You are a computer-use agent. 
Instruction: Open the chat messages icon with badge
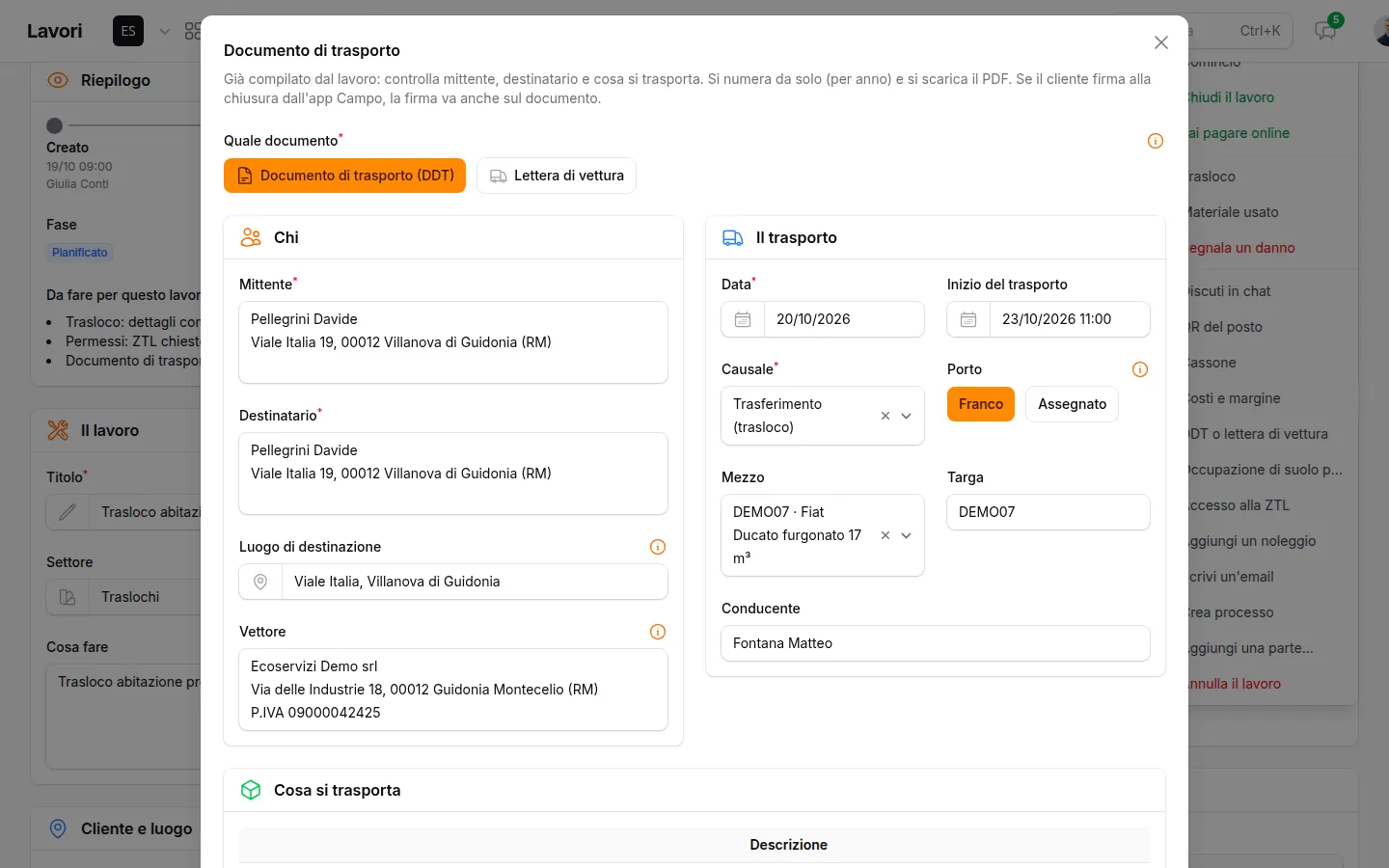[x=1326, y=31]
